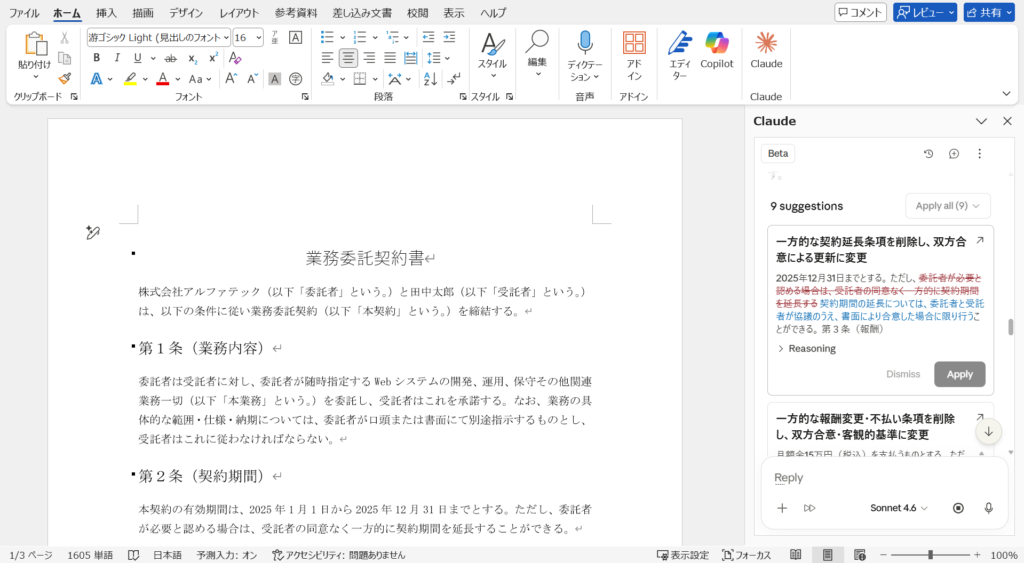
Task: Apply the first contract suggestion
Action: click(x=959, y=374)
